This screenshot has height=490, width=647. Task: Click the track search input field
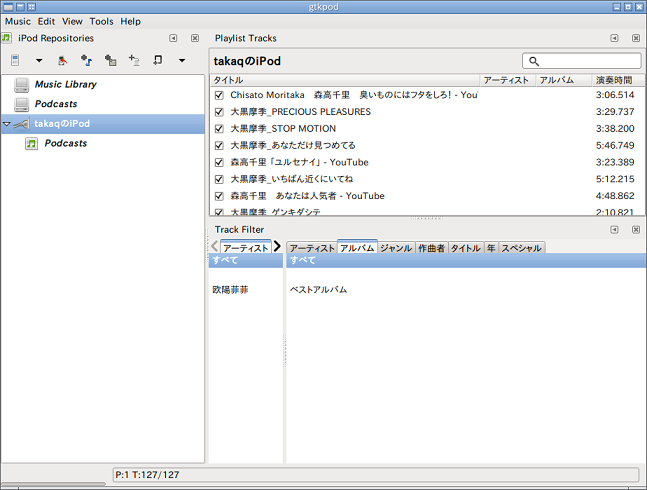[x=582, y=61]
